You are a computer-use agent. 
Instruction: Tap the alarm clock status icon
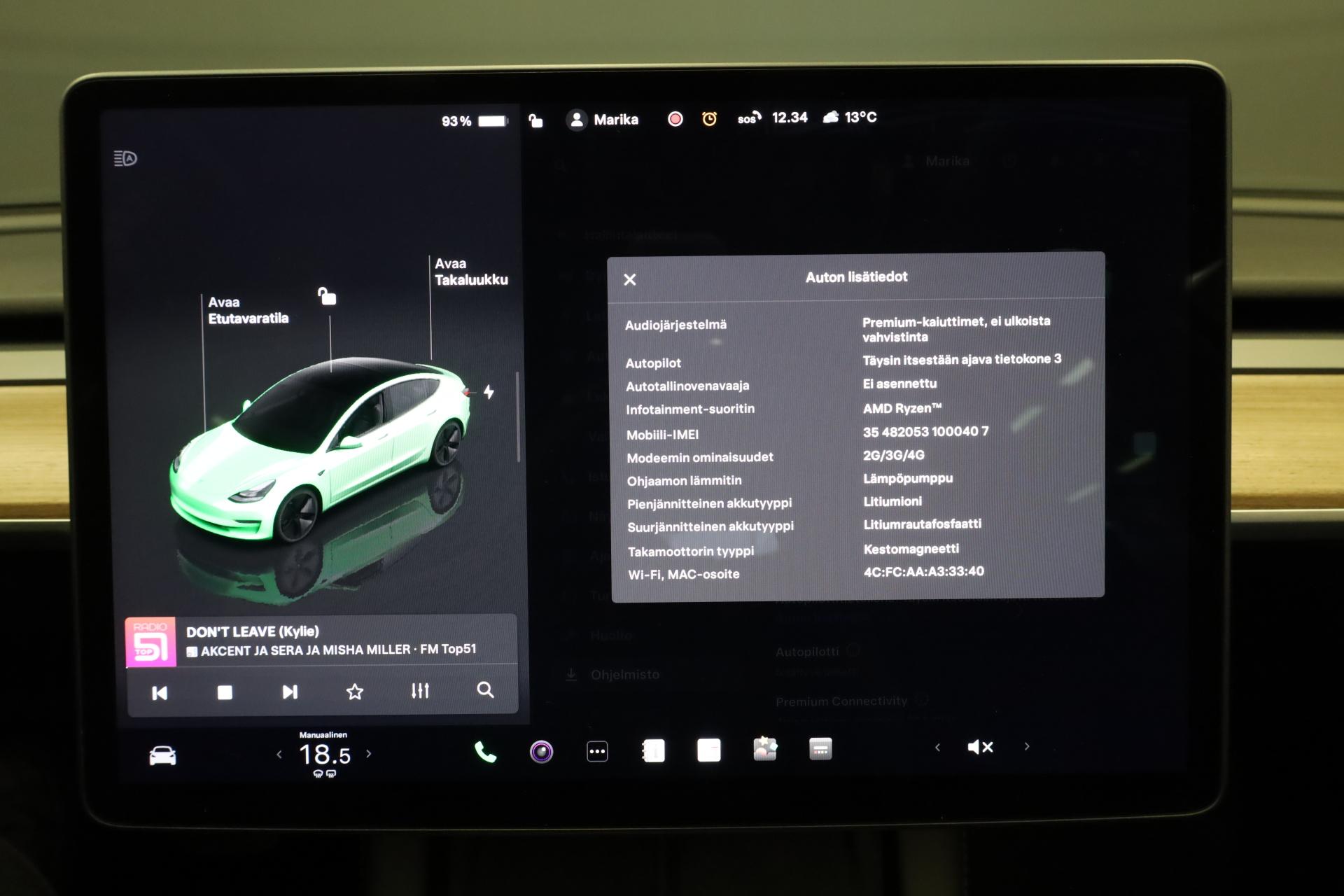tap(709, 119)
